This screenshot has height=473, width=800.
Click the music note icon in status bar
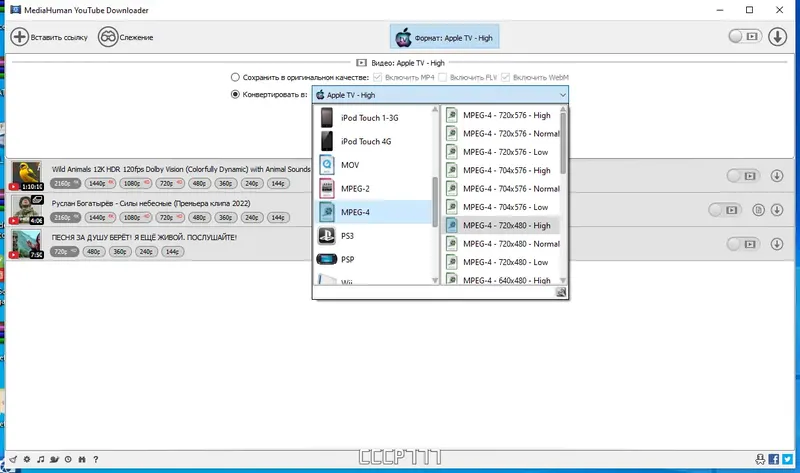(41, 459)
